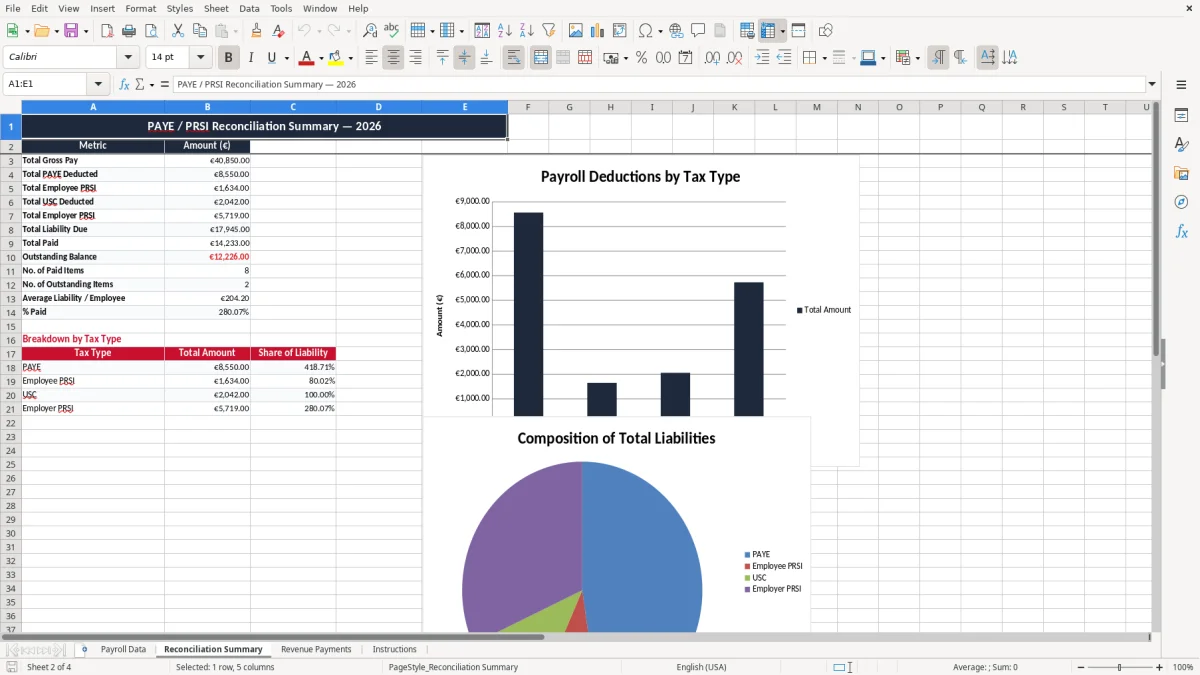The width and height of the screenshot is (1200, 675).
Task: Open Find and Replace icon
Action: 370,31
